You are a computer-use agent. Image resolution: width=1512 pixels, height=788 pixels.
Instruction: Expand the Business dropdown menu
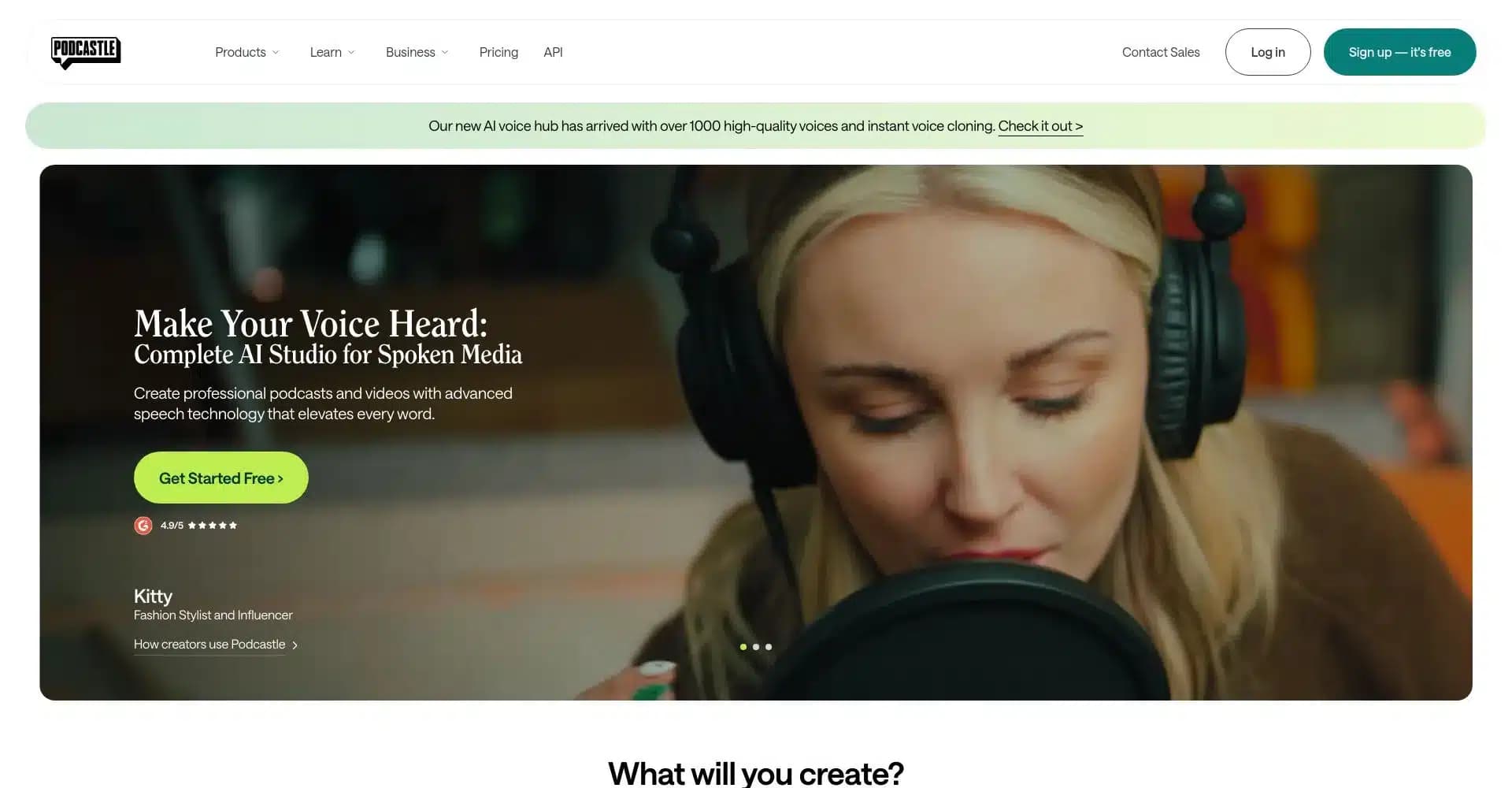(417, 52)
